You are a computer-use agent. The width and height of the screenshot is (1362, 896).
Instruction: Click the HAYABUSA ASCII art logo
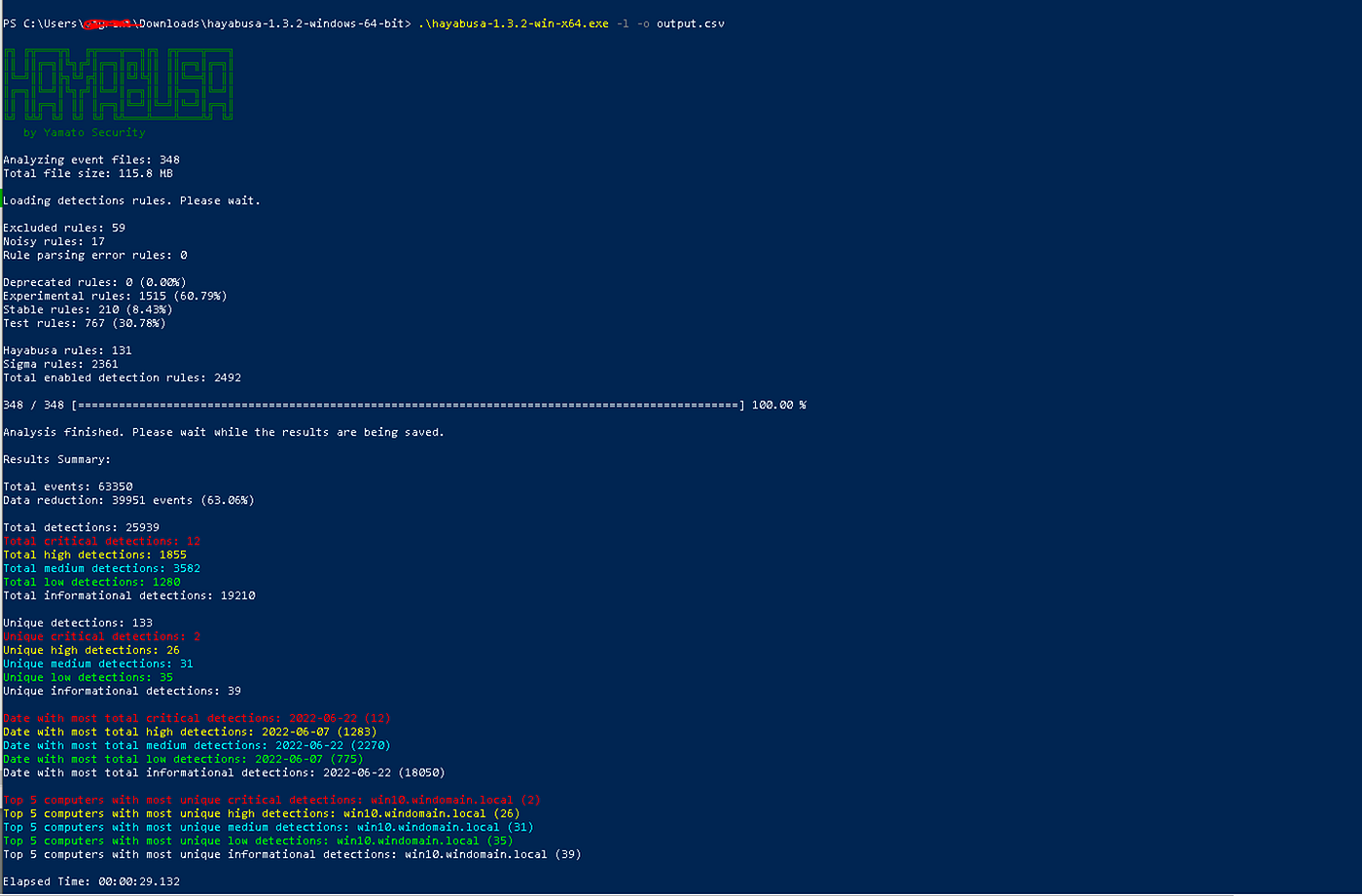(x=119, y=85)
